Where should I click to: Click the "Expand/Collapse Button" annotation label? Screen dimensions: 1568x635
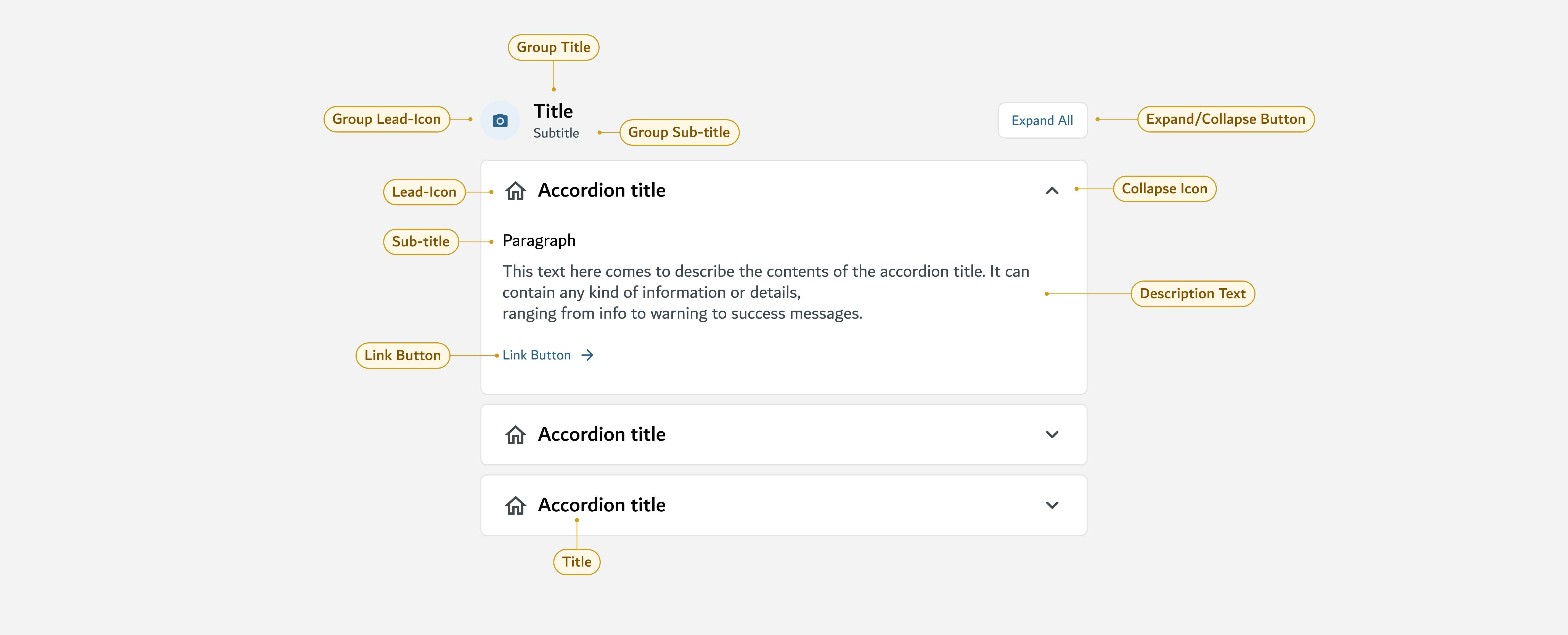pos(1225,119)
